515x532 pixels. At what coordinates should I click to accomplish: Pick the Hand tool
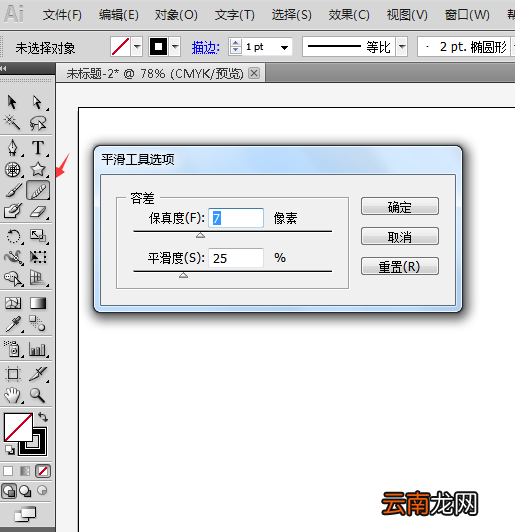(13, 395)
